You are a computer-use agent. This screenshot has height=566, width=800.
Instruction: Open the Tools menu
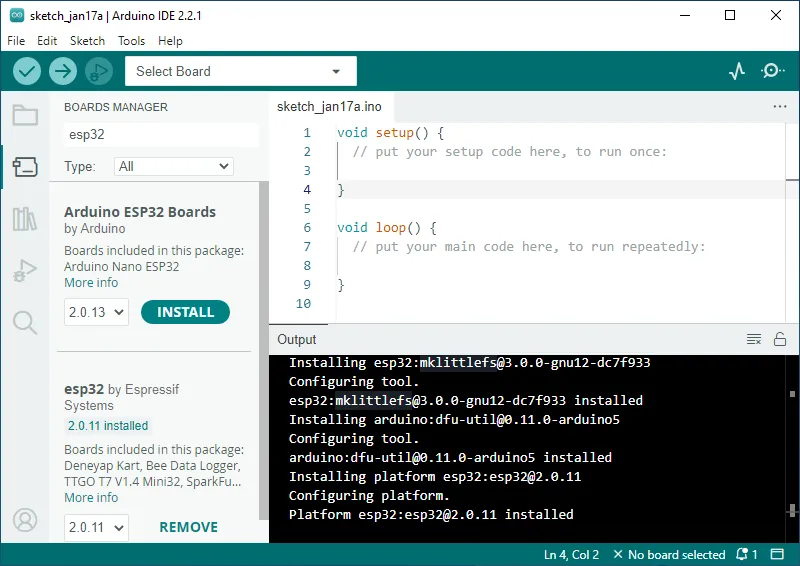[132, 41]
